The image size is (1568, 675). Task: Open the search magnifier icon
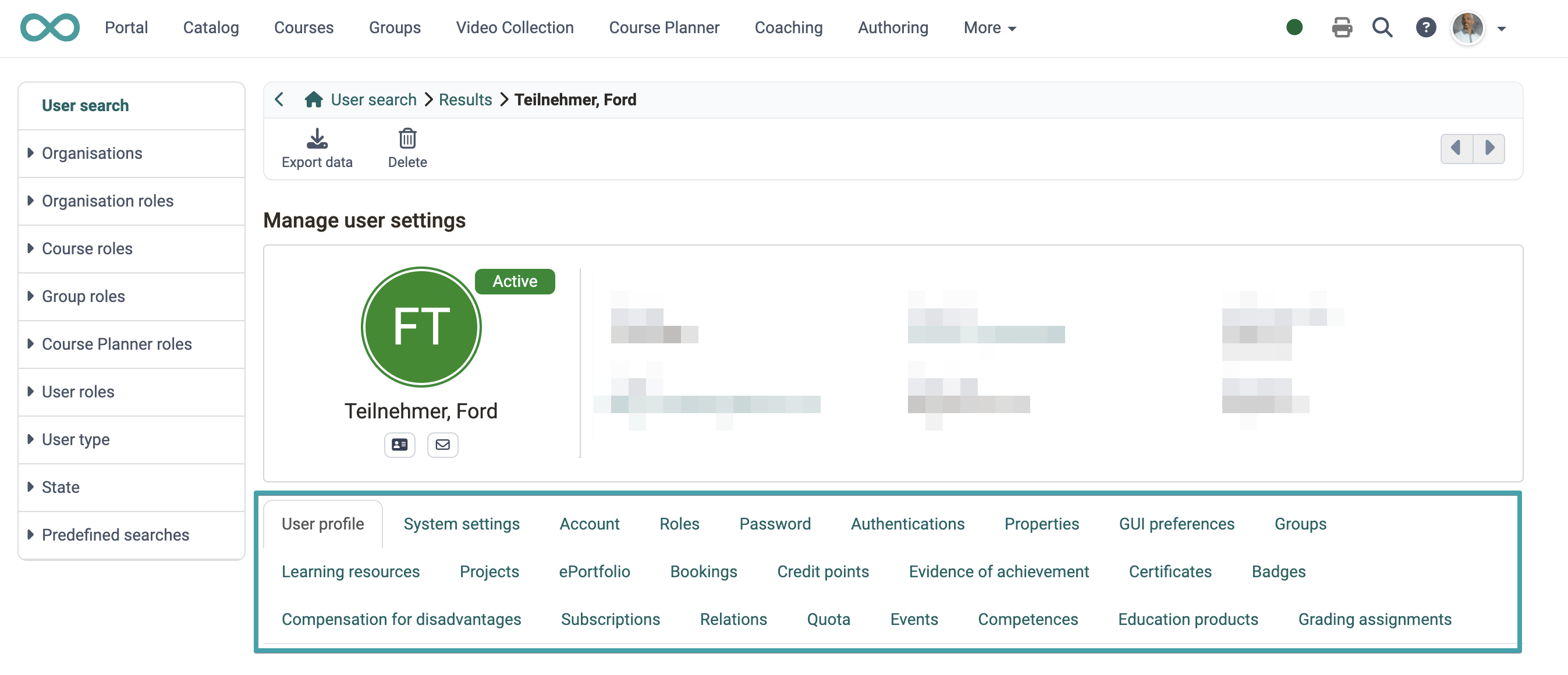[1382, 27]
